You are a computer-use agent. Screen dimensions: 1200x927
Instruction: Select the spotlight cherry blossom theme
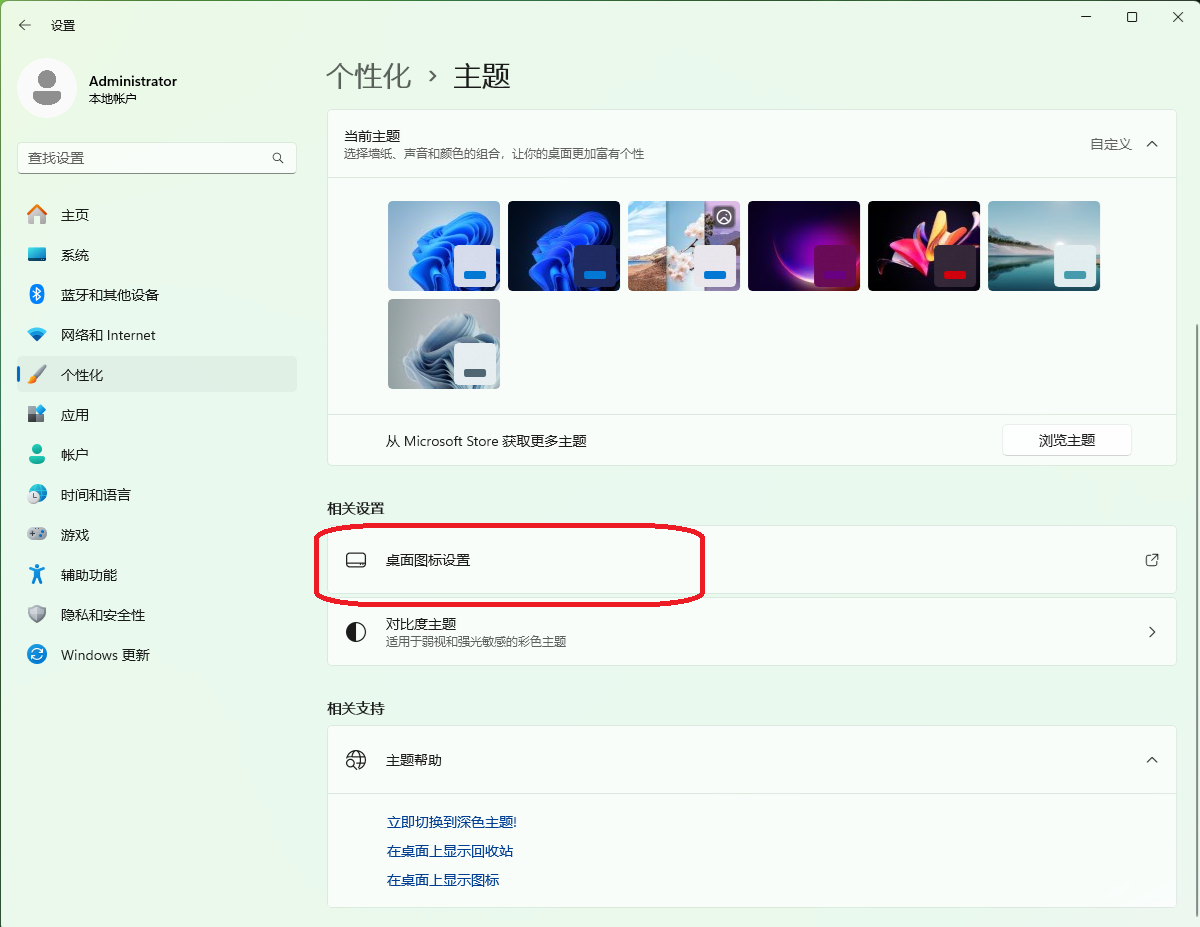[684, 246]
